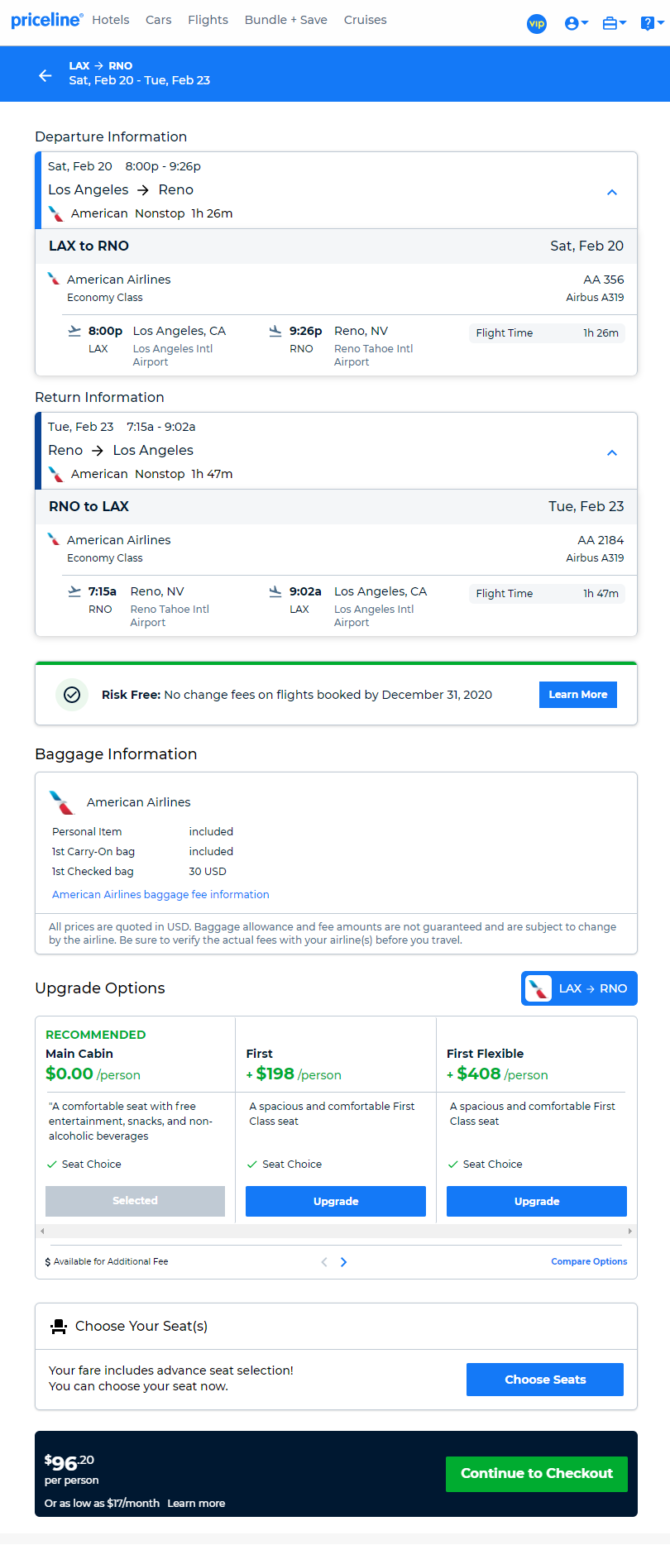Viewport: 670px width, 1545px height.
Task: Collapse the return flight details chevron
Action: [613, 453]
